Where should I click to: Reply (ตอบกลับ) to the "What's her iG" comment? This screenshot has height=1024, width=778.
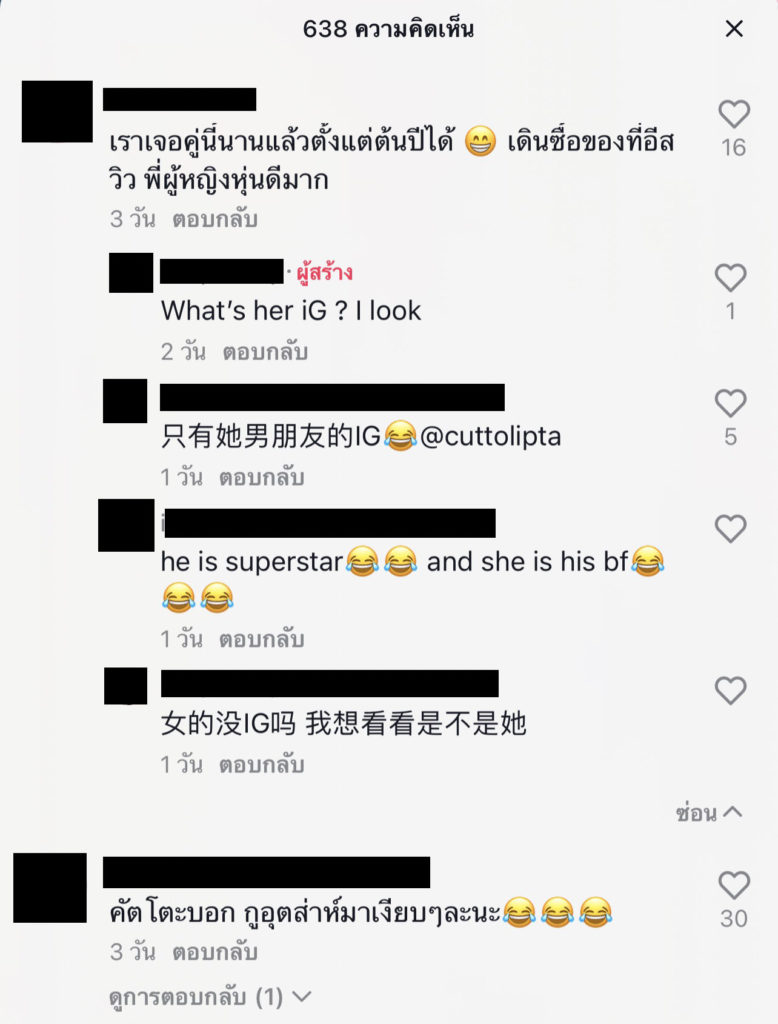tap(265, 352)
